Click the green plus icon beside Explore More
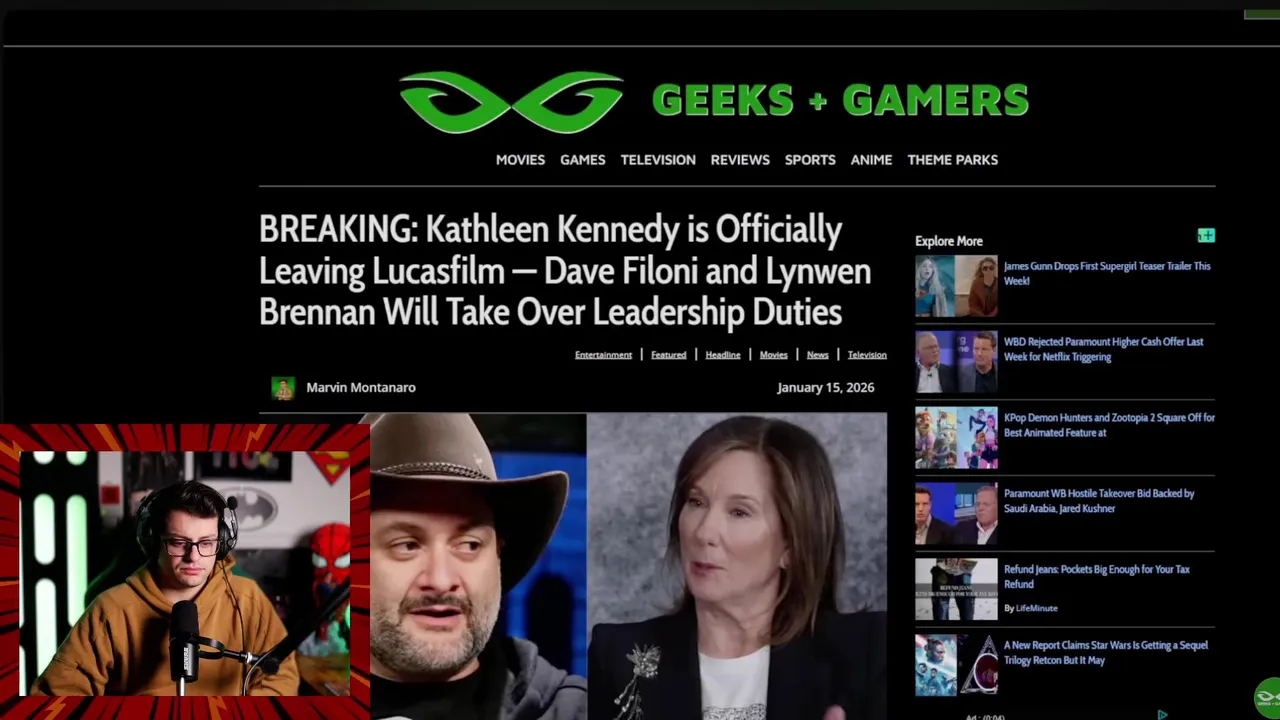 click(1206, 236)
